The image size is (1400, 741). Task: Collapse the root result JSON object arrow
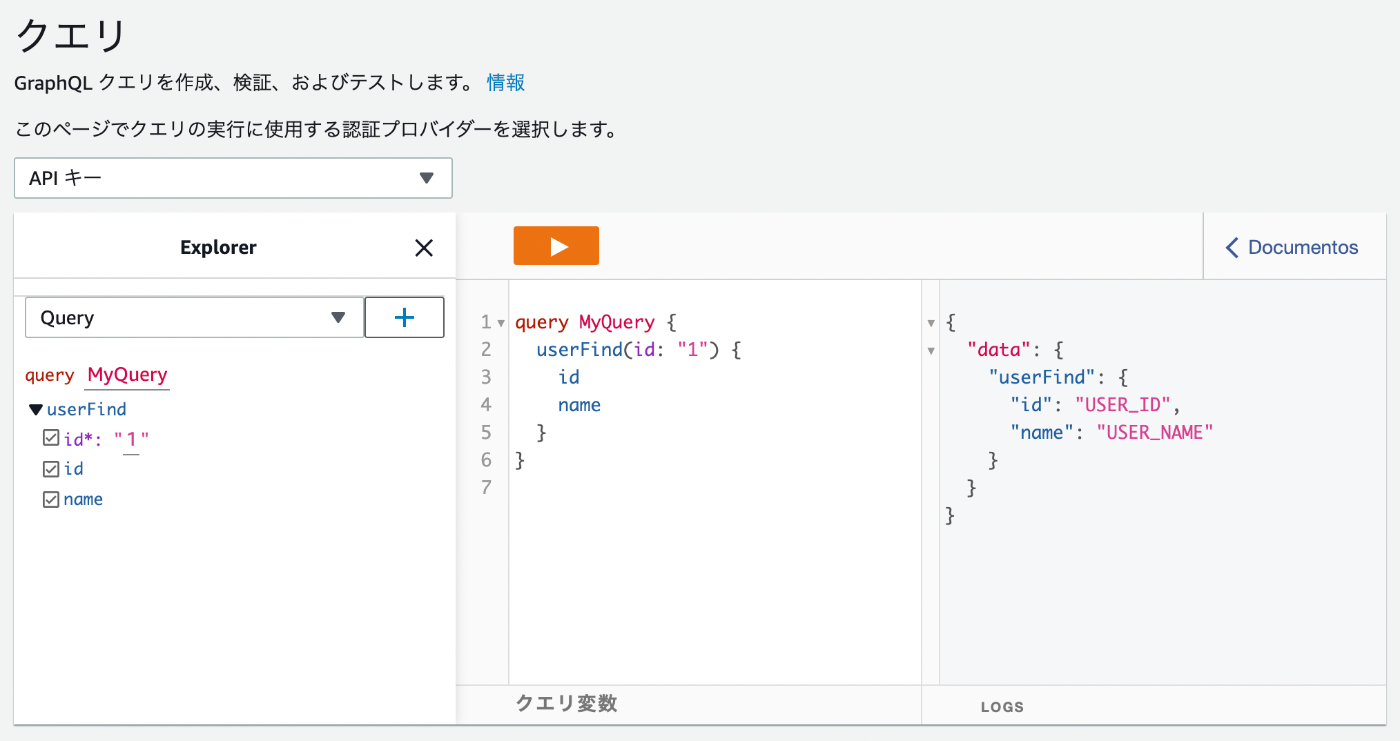click(931, 323)
